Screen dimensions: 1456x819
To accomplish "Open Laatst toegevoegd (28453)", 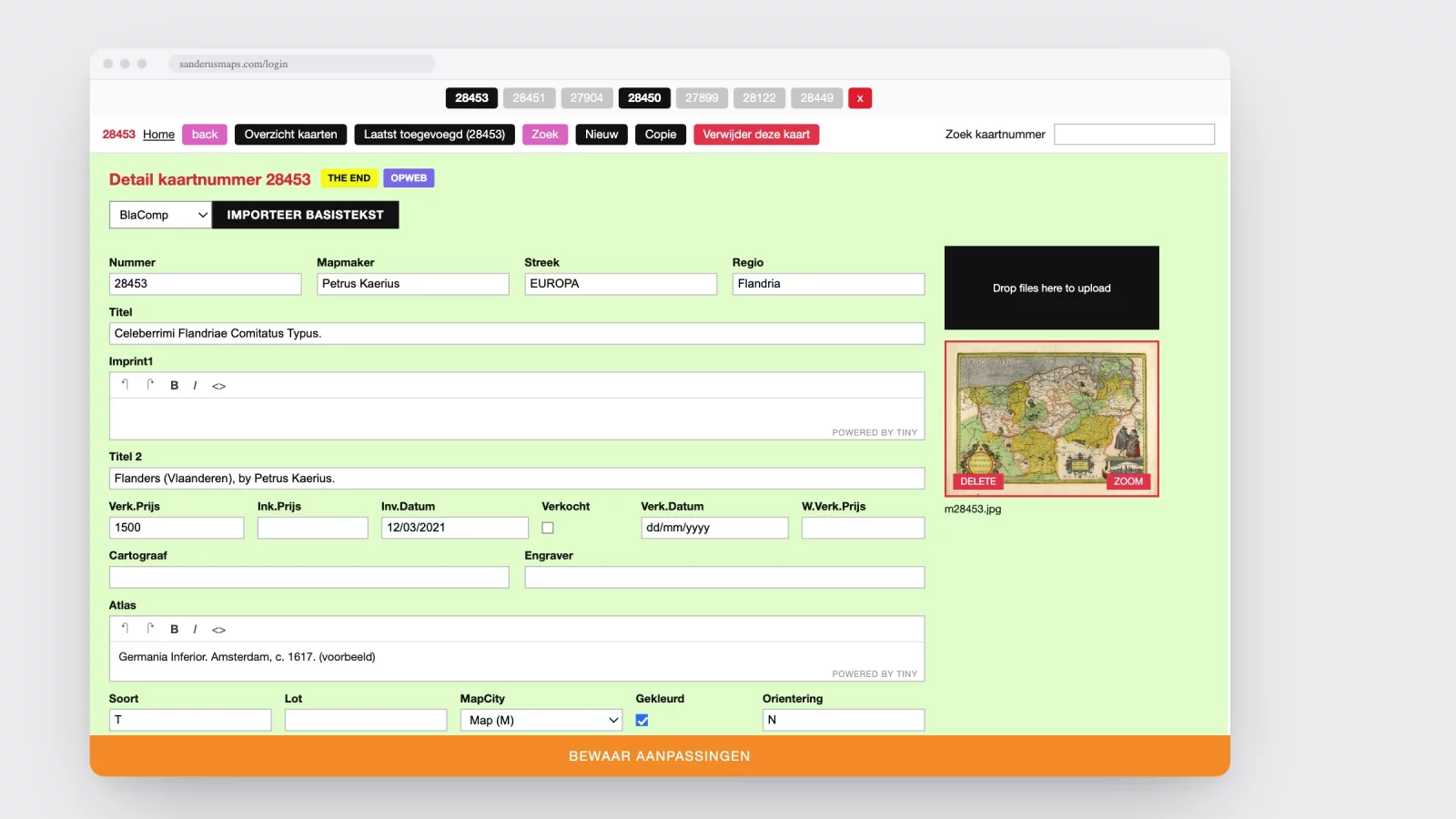I will pyautogui.click(x=434, y=135).
